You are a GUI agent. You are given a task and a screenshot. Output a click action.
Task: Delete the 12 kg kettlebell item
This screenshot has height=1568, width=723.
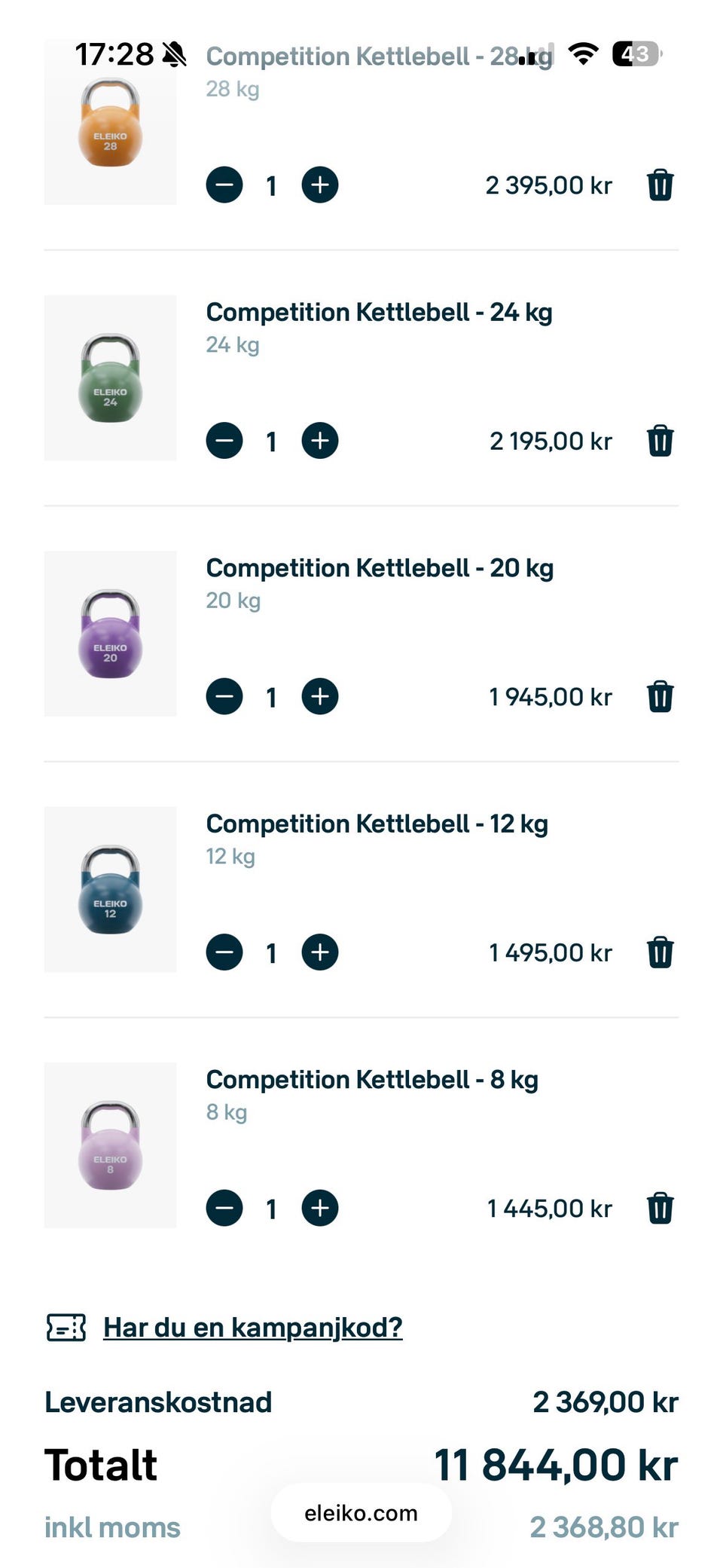(660, 952)
